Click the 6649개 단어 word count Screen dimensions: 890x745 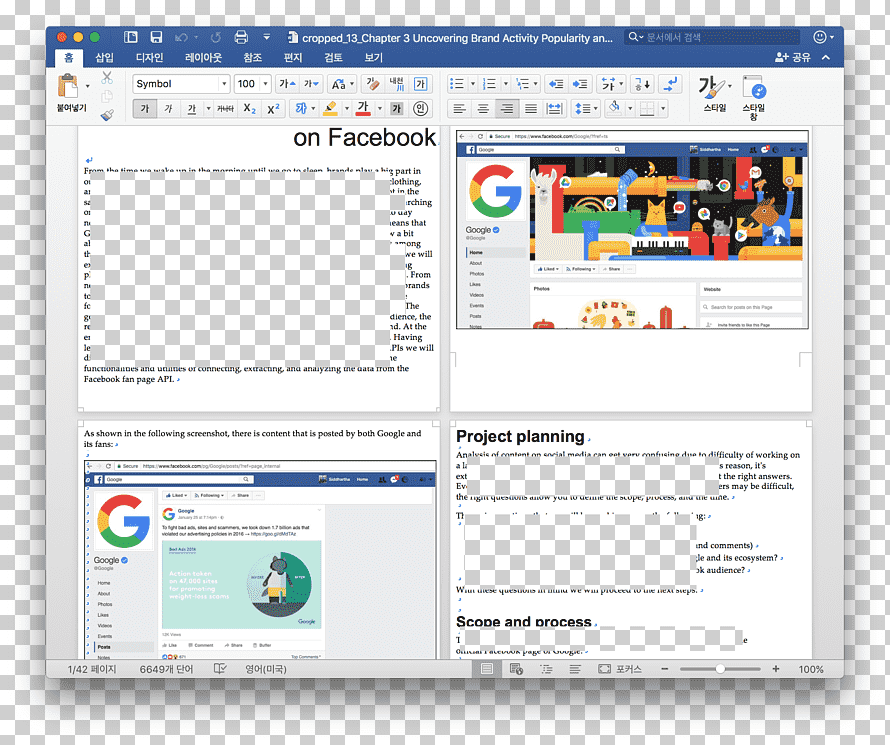166,669
